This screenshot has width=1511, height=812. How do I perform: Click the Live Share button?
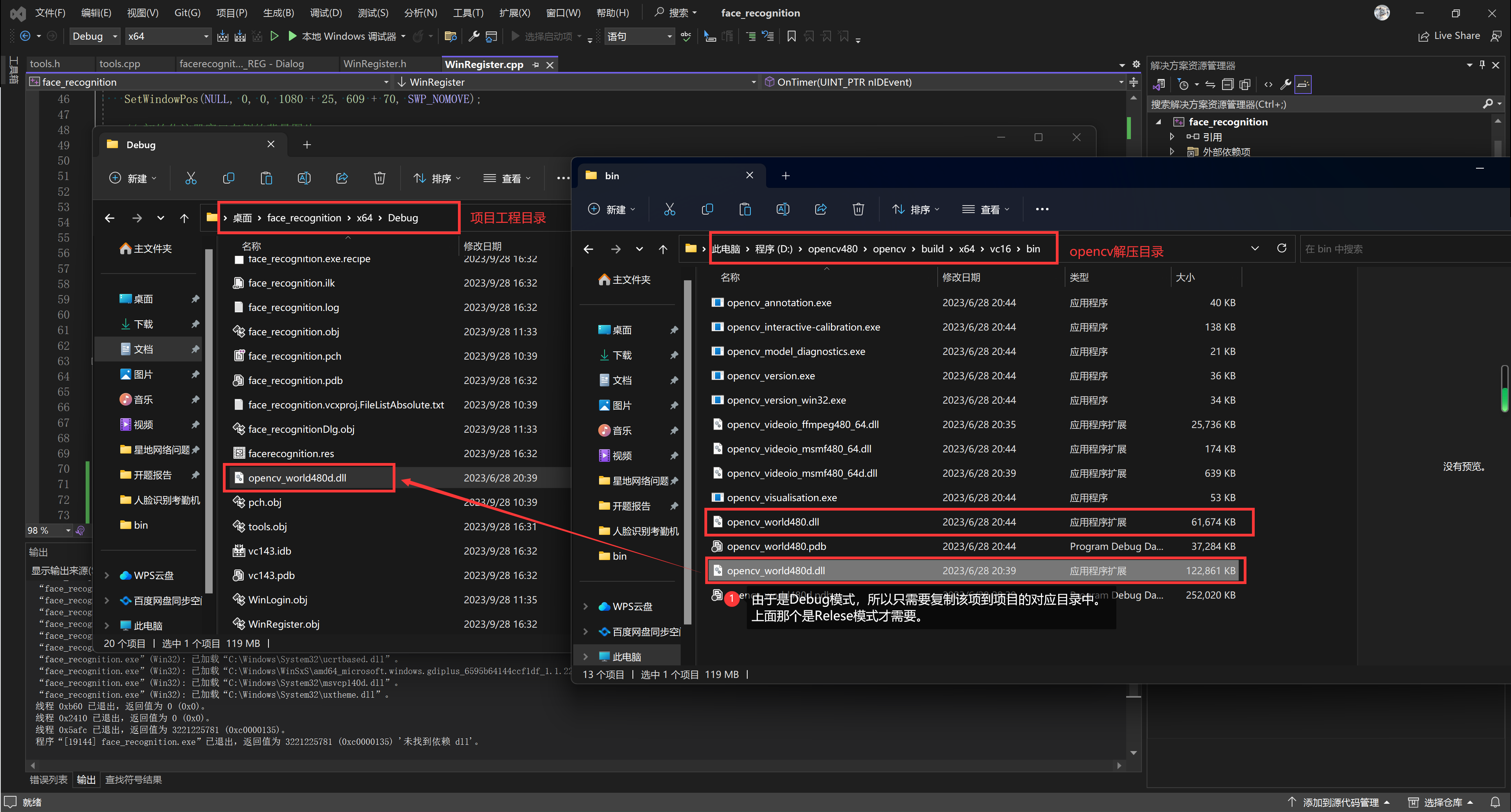coord(1449,36)
